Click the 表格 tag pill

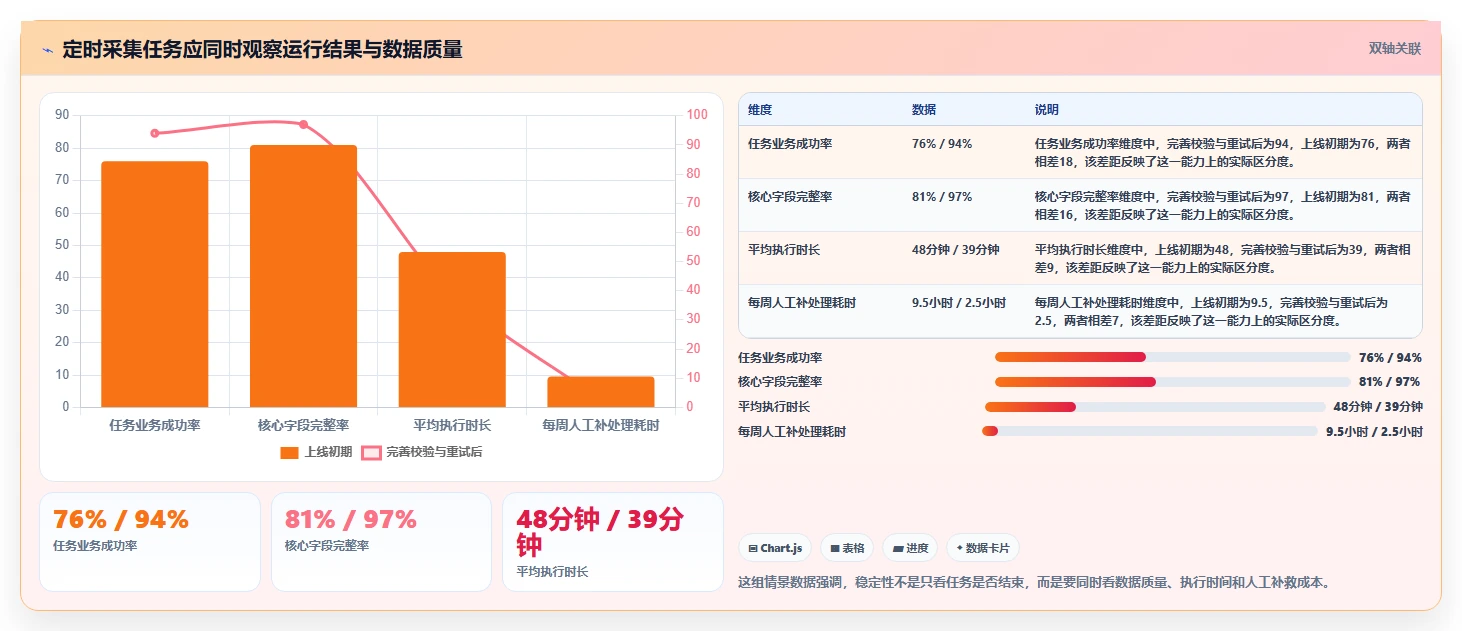point(847,548)
